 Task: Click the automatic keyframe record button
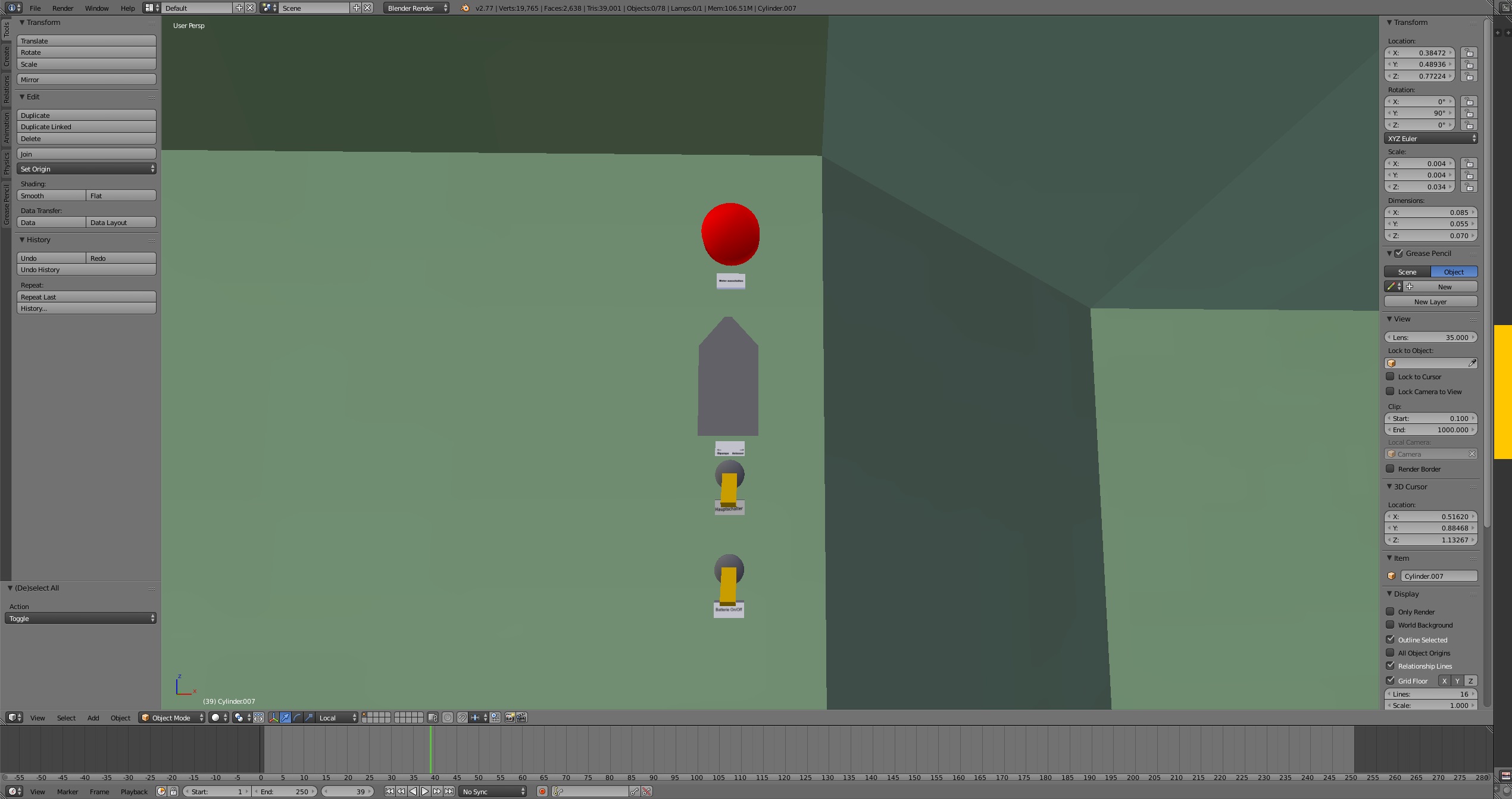[542, 791]
